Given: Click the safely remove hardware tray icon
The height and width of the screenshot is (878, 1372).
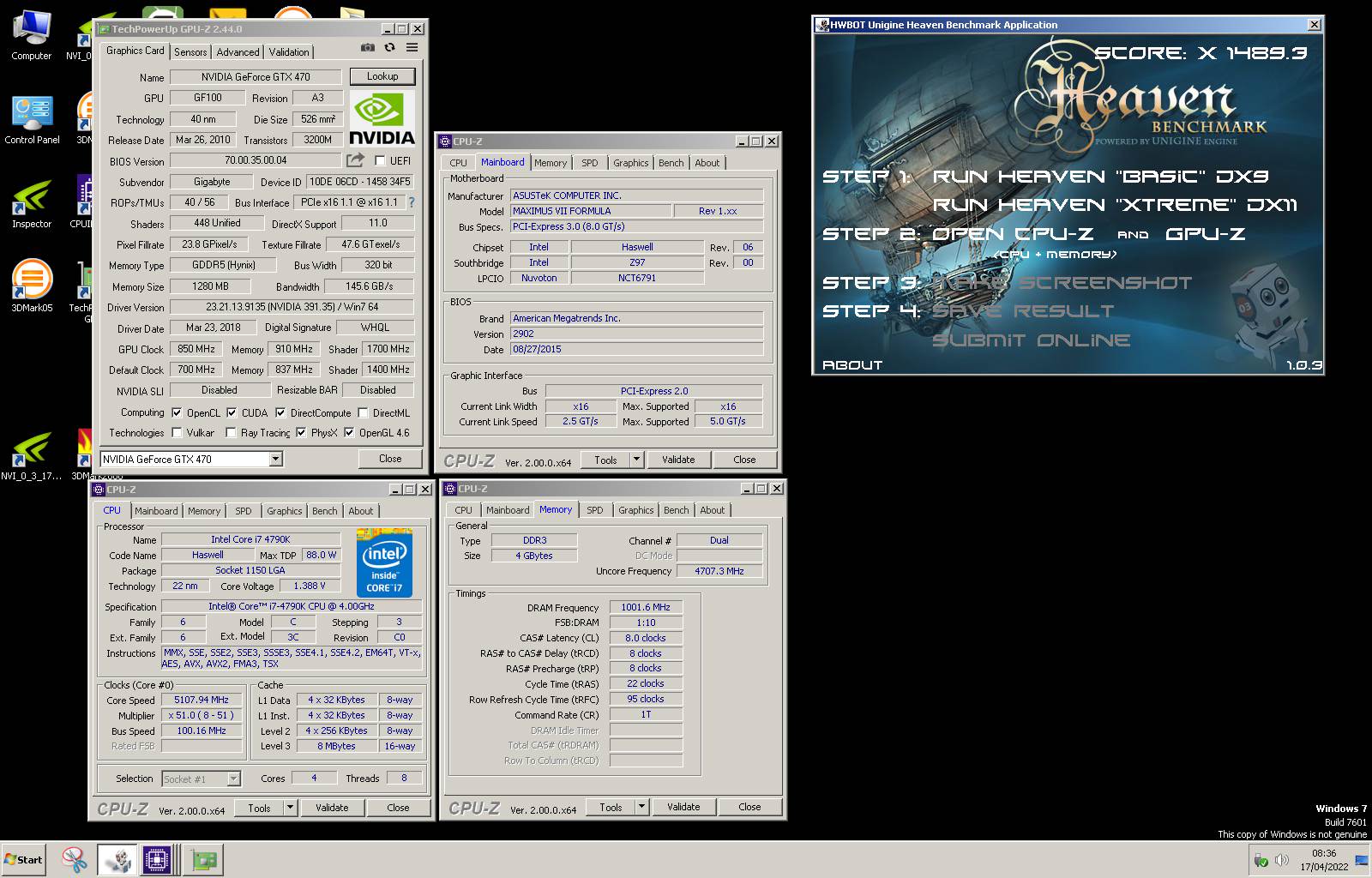Looking at the screenshot, I should point(1261,860).
